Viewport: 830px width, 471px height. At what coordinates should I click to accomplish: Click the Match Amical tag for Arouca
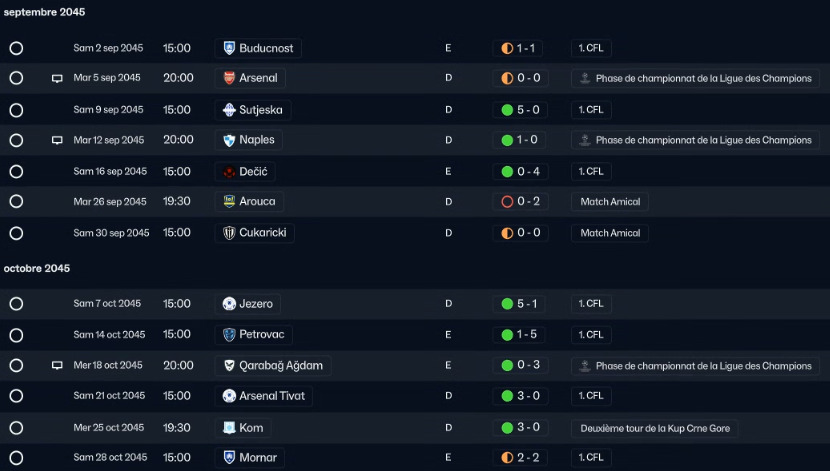tap(610, 202)
